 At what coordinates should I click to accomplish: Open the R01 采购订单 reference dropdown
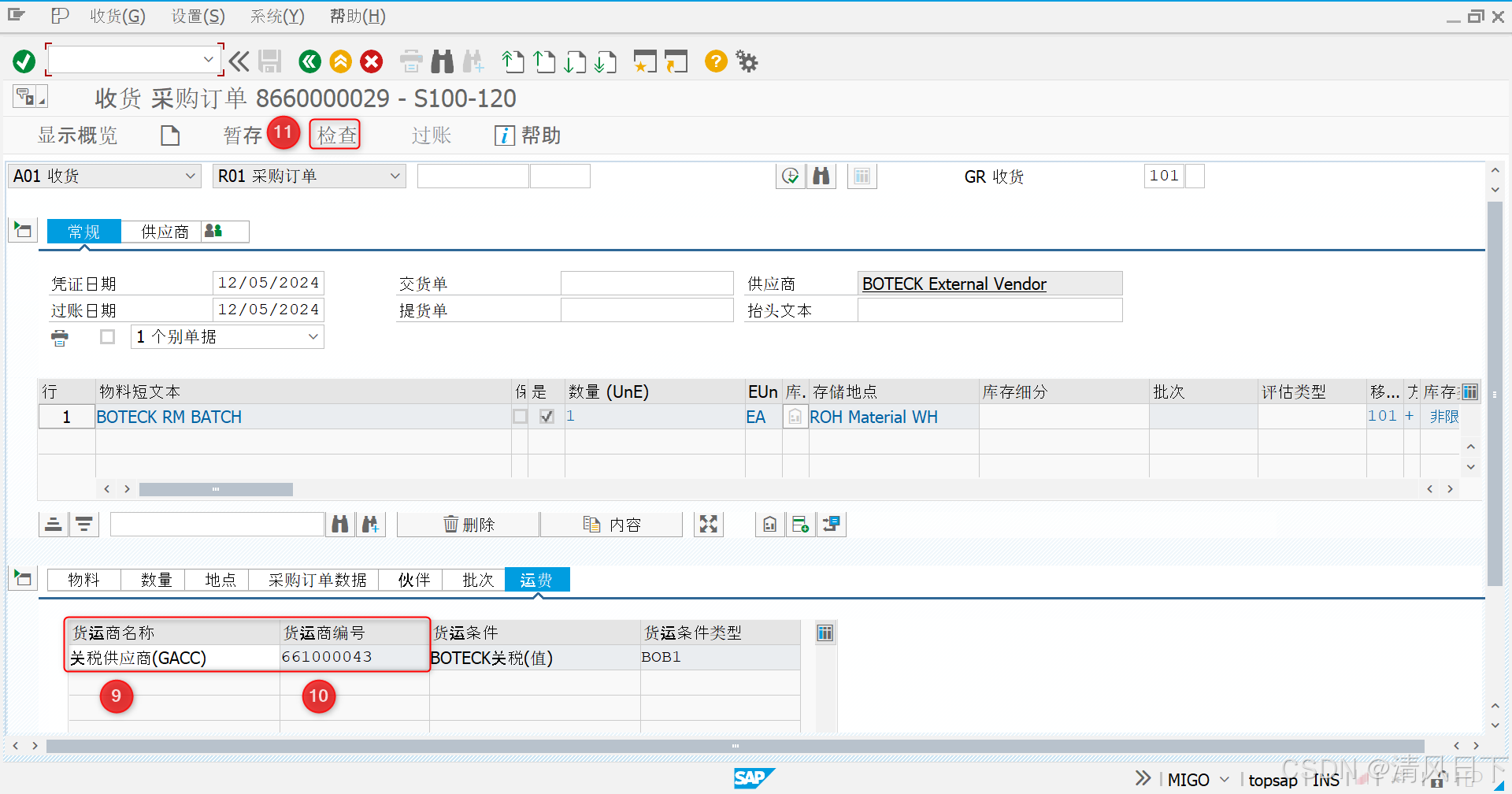395,176
